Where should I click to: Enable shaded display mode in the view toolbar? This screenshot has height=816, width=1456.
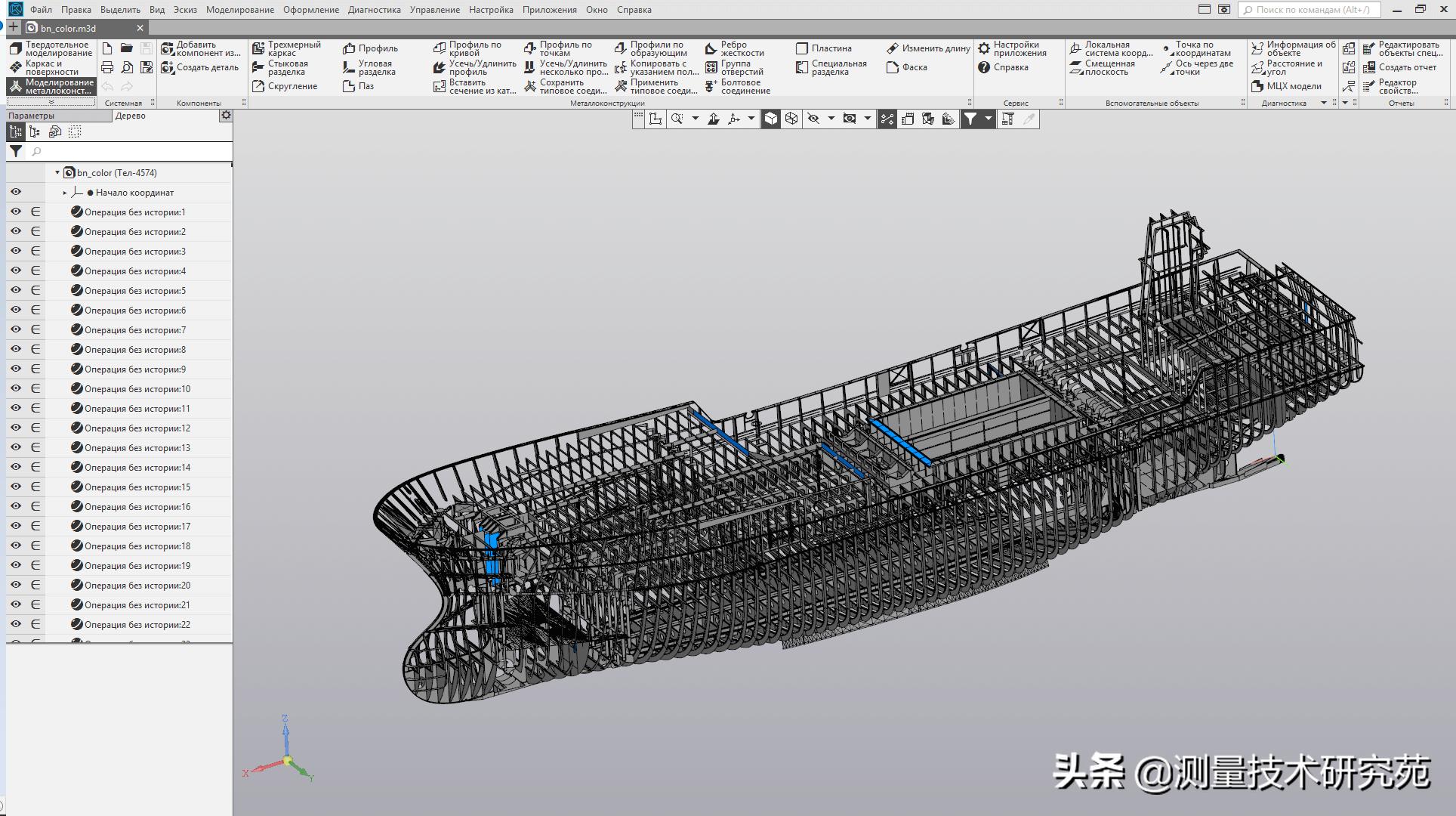click(x=770, y=119)
